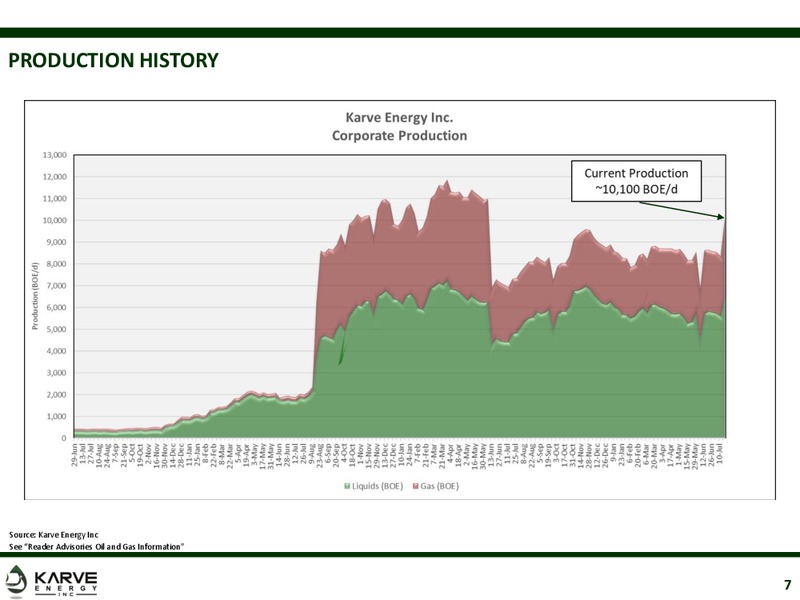
Task: Click the KARVE ENERGY INC wordmark
Action: pos(66,583)
